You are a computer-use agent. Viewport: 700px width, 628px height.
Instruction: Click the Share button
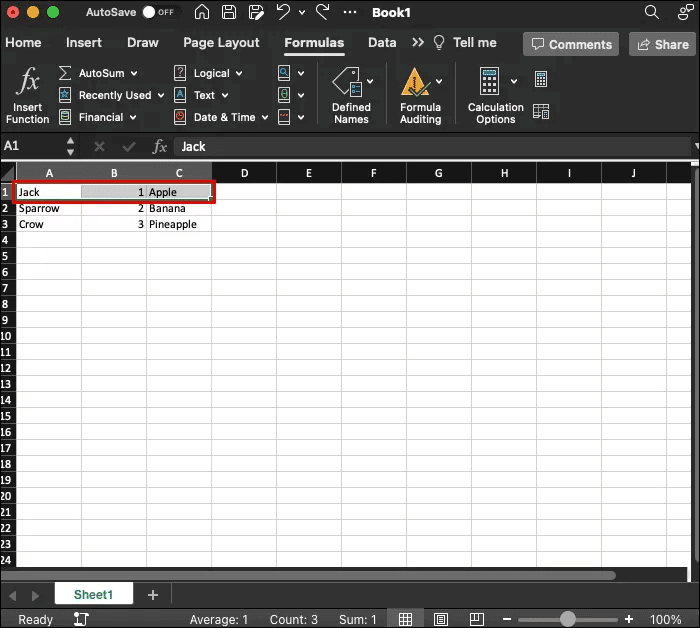(x=660, y=44)
